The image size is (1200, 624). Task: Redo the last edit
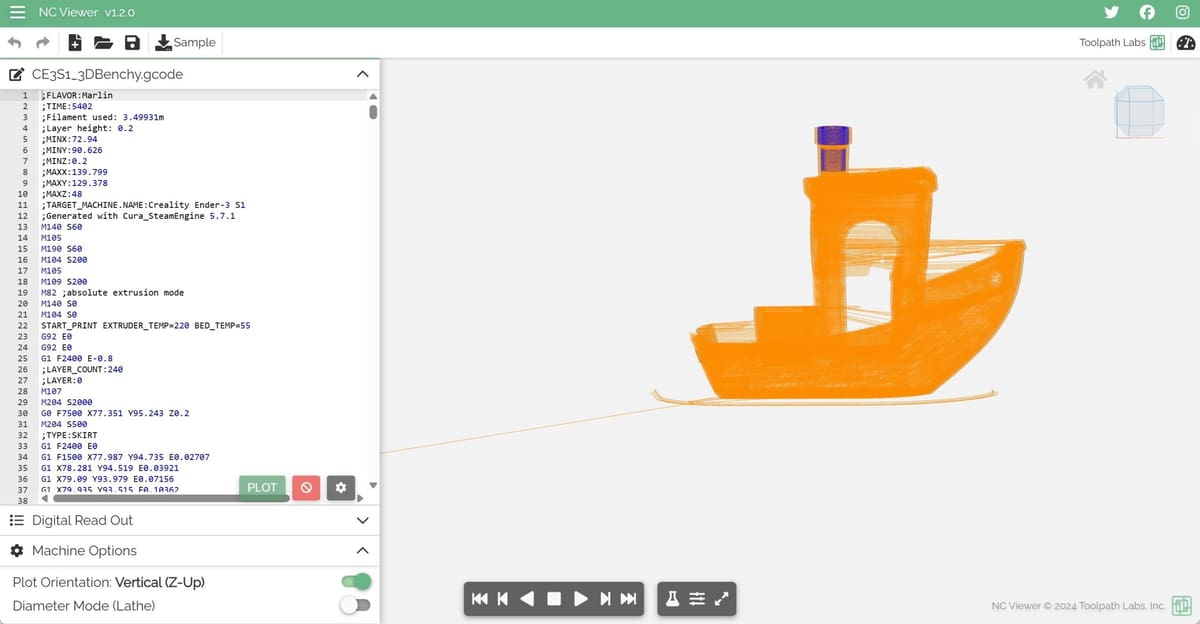[42, 42]
